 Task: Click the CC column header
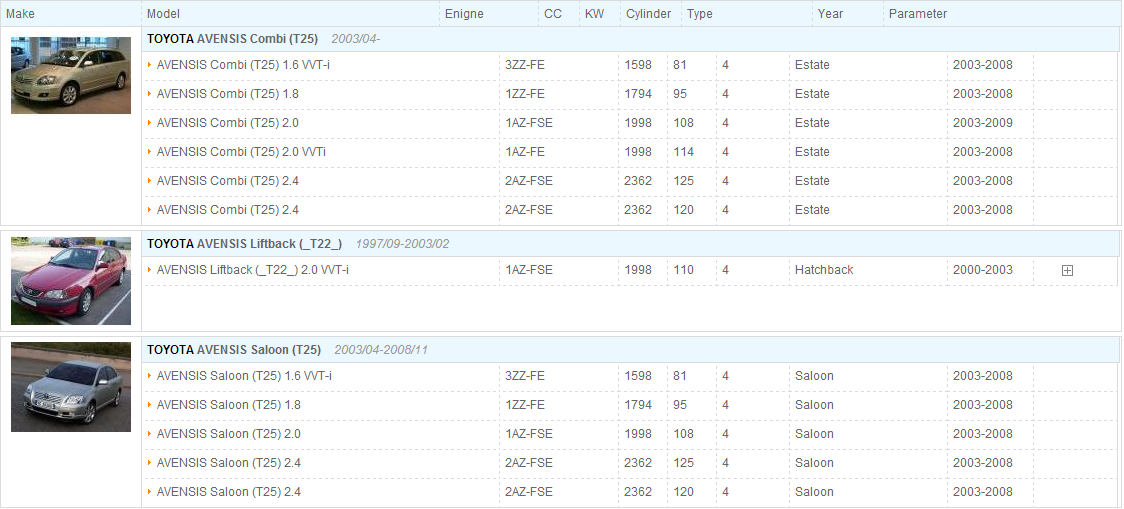[553, 14]
